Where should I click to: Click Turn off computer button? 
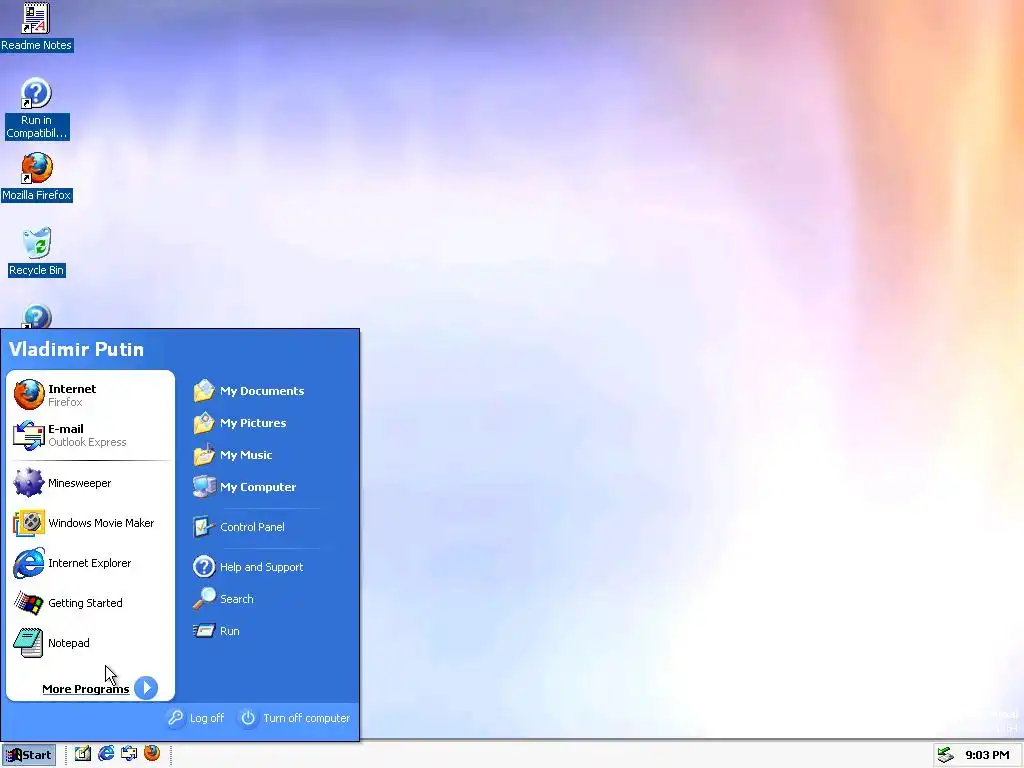(295, 718)
